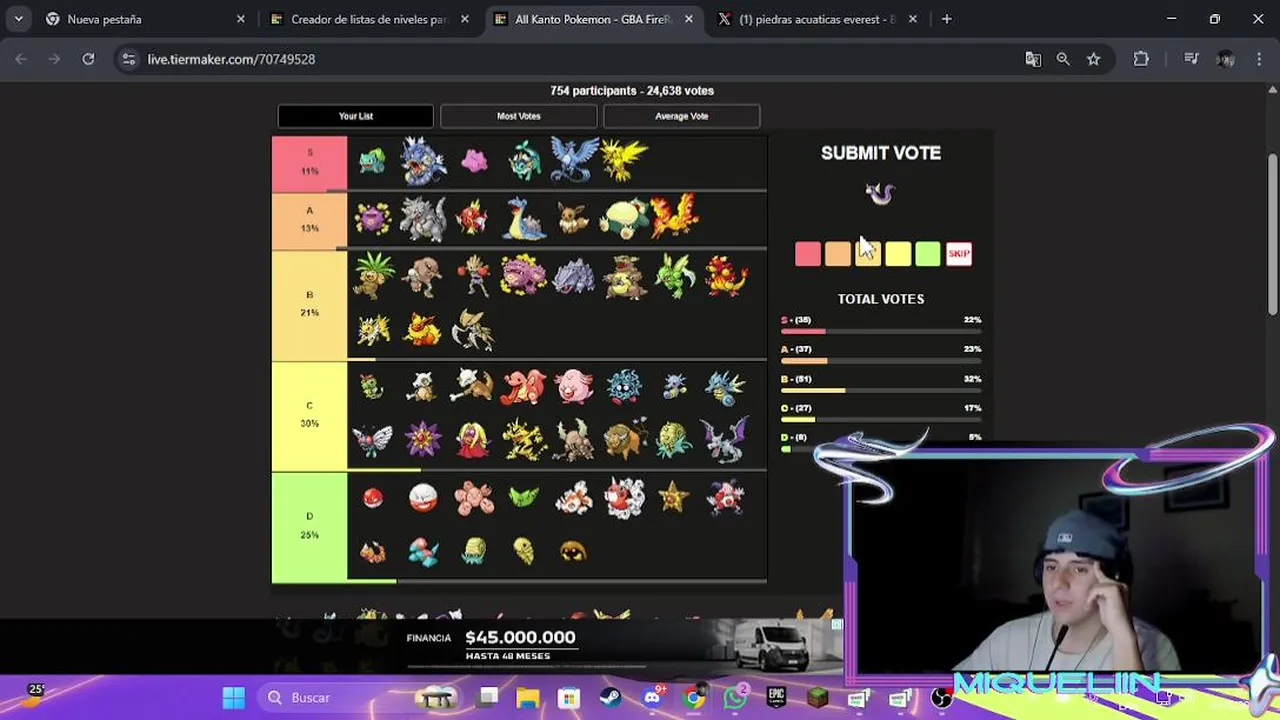This screenshot has height=720, width=1280.
Task: Click the Dratini sprite under Submit Vote
Action: [880, 193]
